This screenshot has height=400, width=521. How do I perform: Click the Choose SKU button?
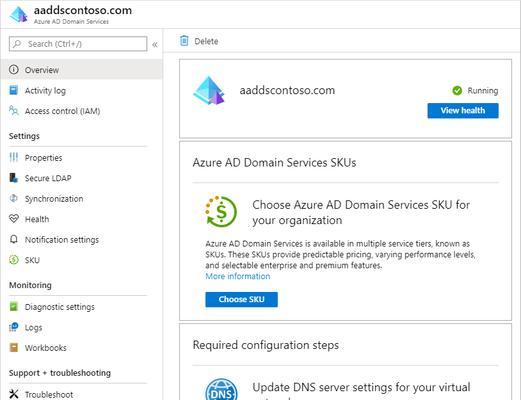(241, 299)
